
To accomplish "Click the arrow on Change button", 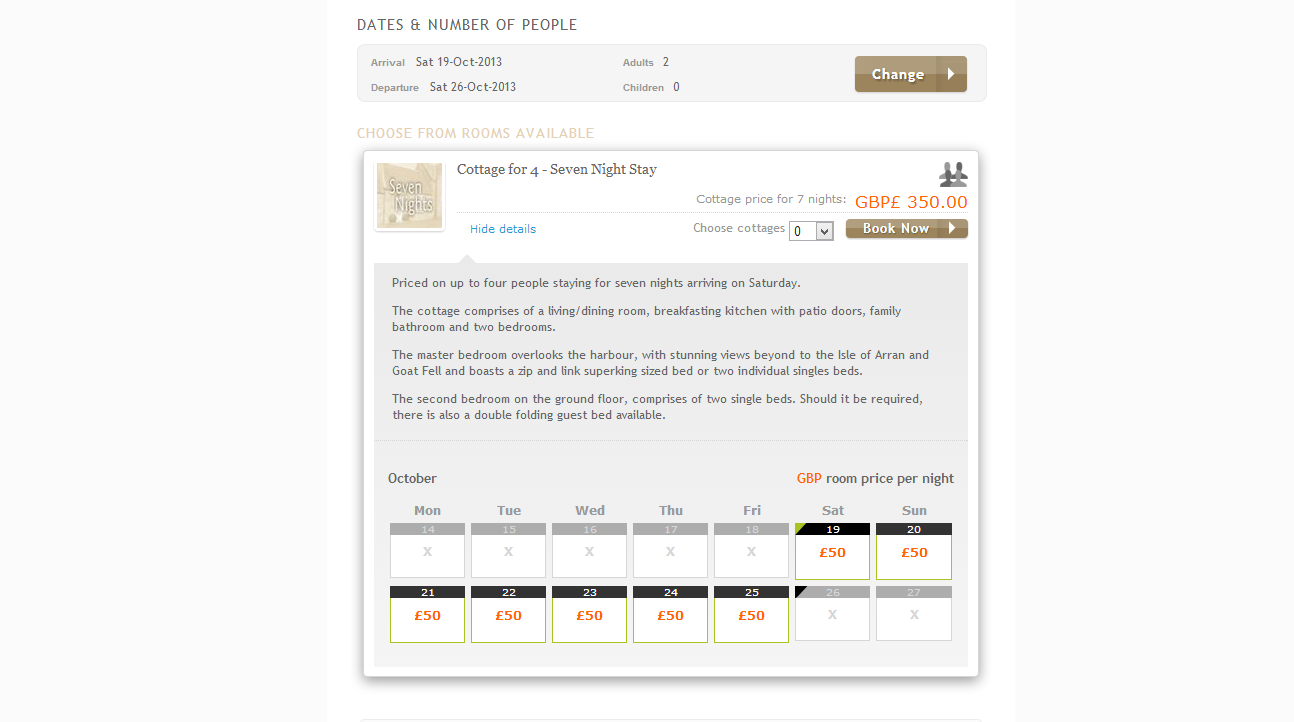I will pyautogui.click(x=951, y=74).
